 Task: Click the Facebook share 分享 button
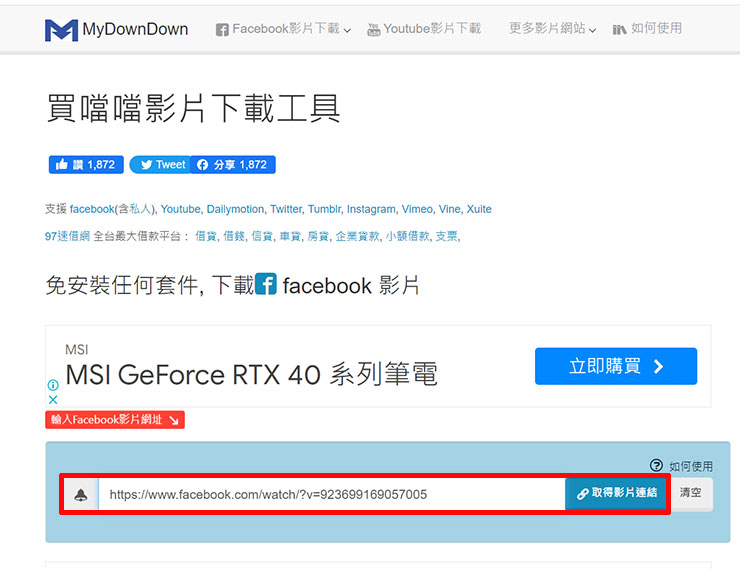[x=232, y=165]
